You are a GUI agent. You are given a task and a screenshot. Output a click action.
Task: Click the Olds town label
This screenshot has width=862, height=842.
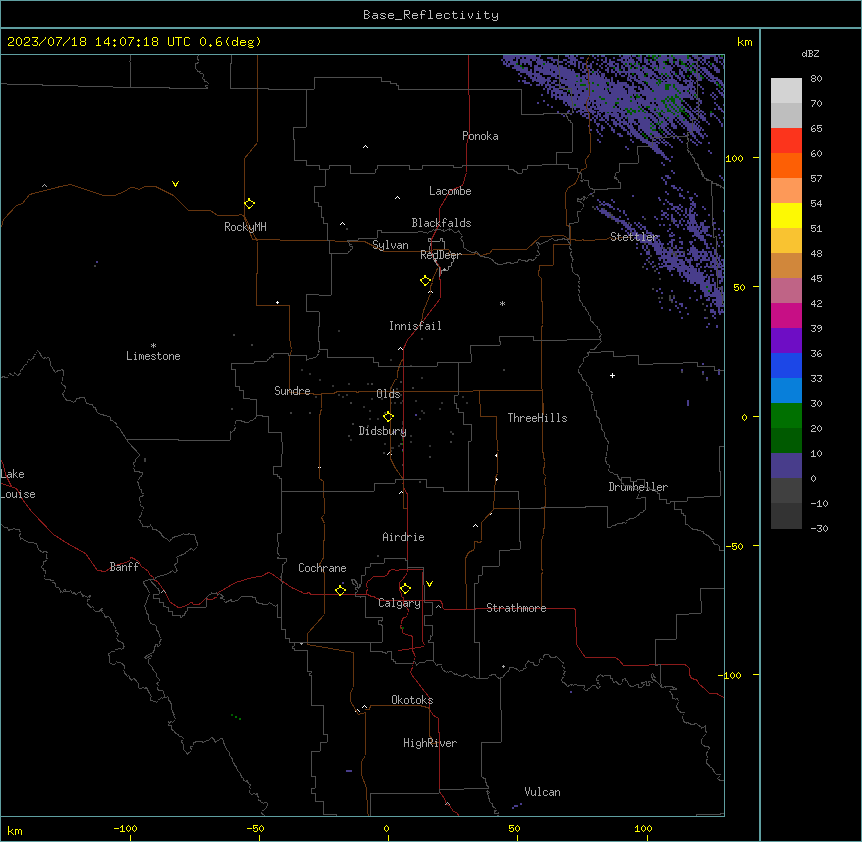[x=388, y=394]
